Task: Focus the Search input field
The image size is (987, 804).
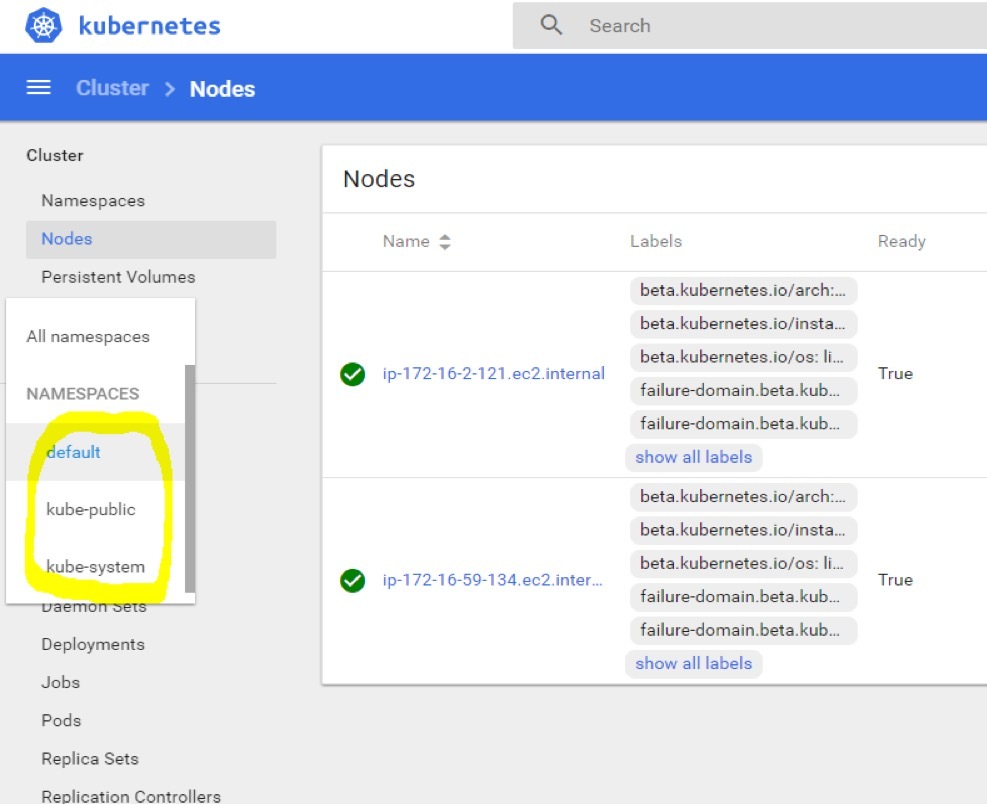Action: coord(749,25)
